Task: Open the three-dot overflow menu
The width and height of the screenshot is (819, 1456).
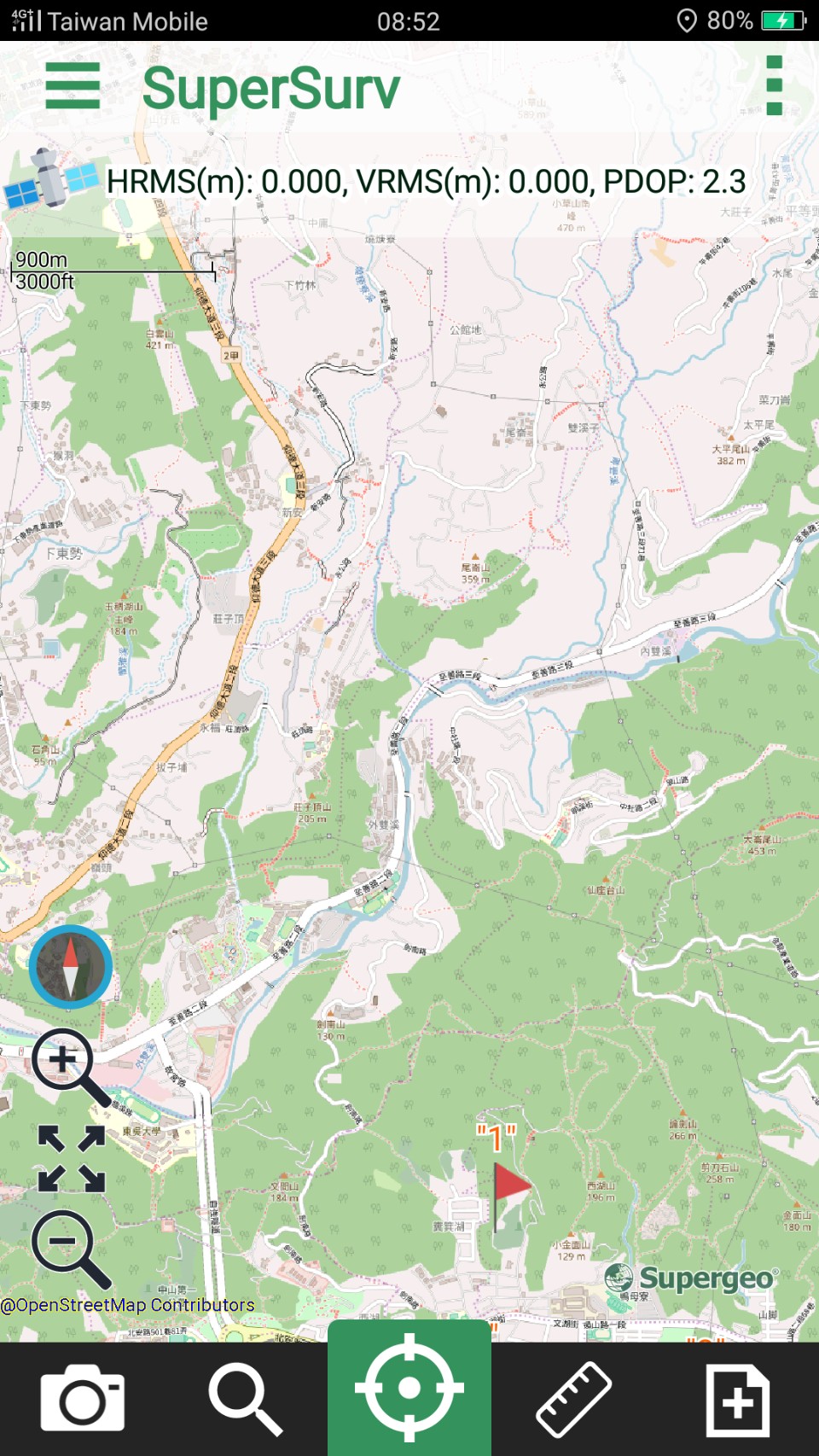Action: click(775, 85)
